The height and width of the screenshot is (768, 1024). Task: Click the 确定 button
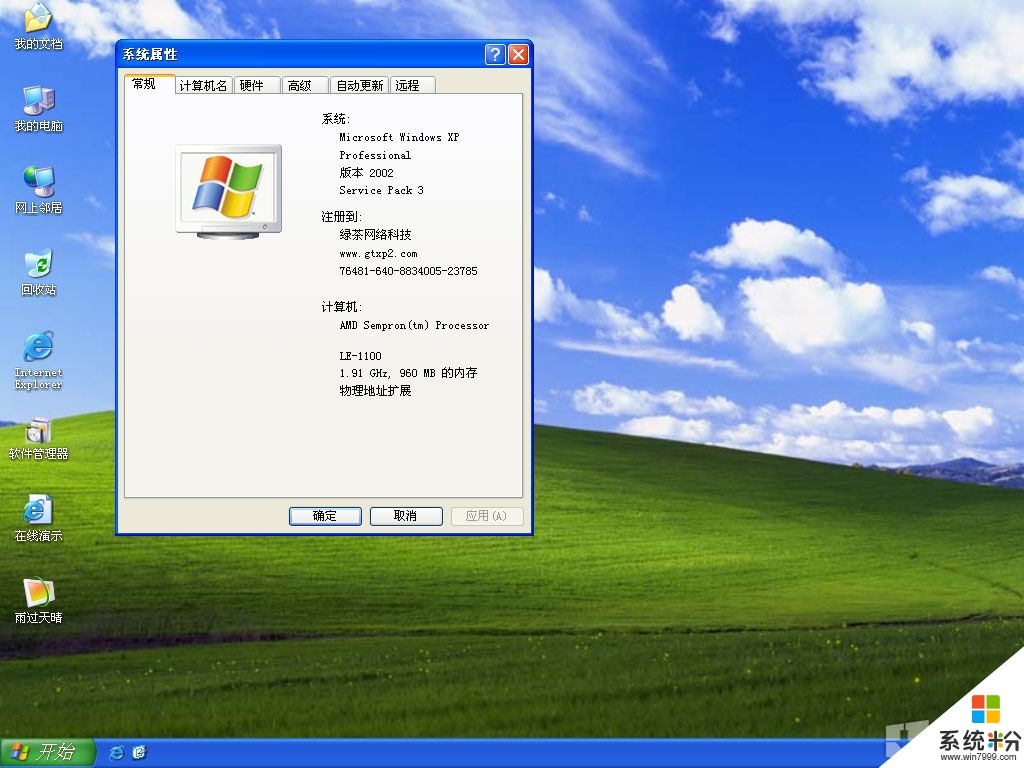point(325,516)
